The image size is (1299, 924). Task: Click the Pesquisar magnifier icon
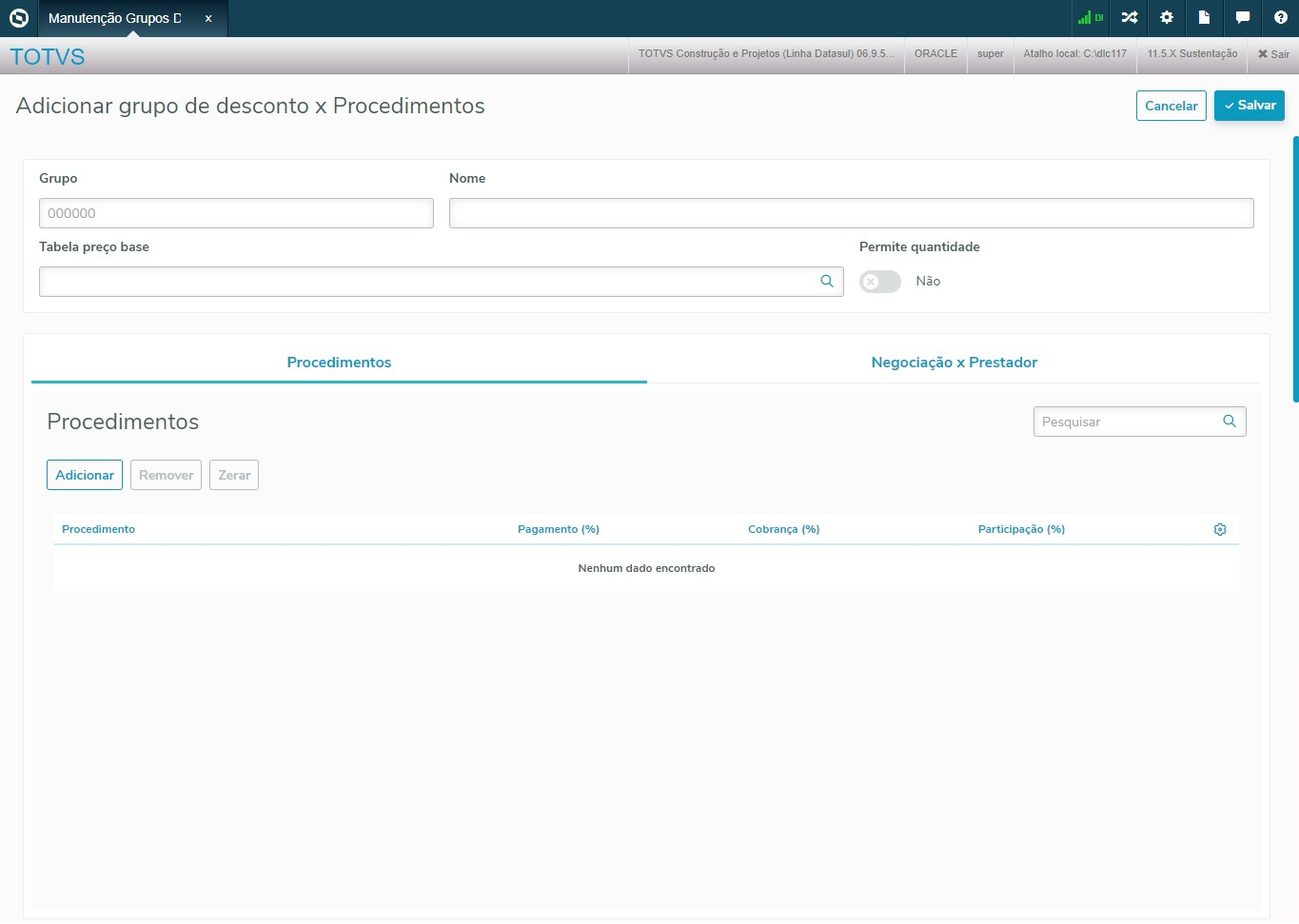[x=1230, y=422]
